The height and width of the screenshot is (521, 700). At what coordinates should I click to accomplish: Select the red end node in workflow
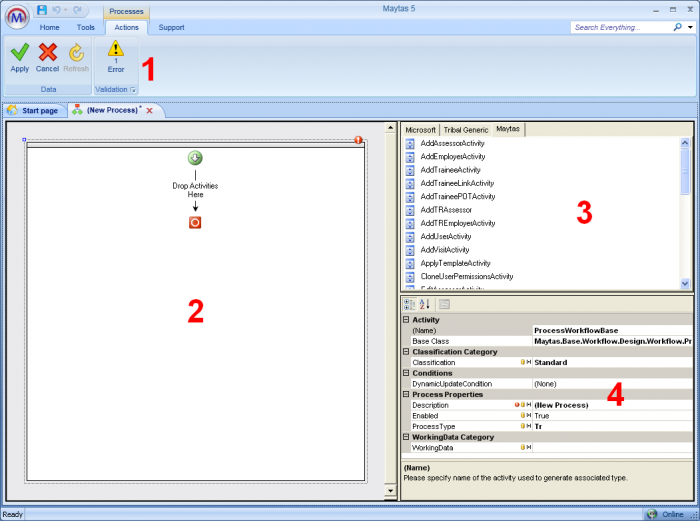point(195,222)
